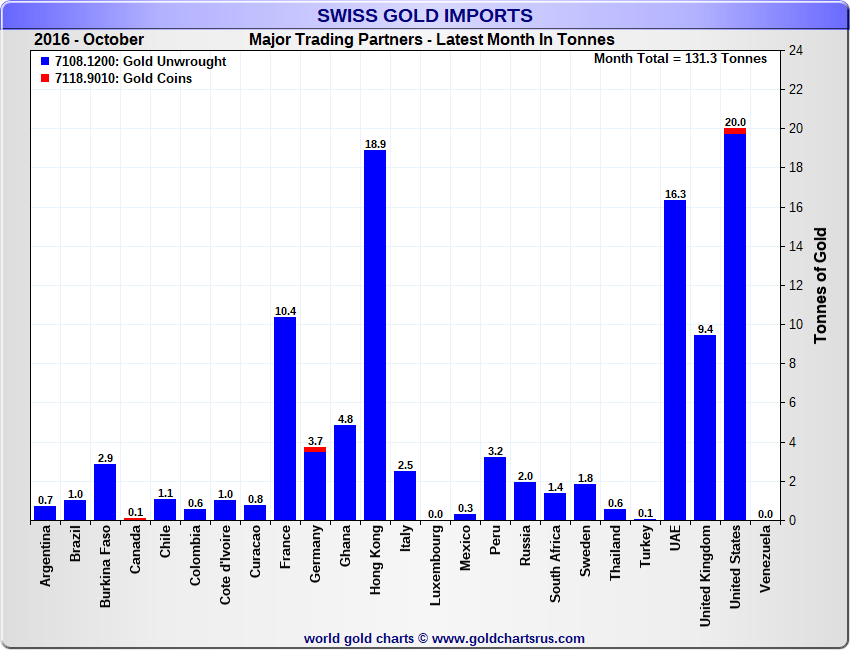Click the France bar
850x650 pixels.
coord(285,418)
